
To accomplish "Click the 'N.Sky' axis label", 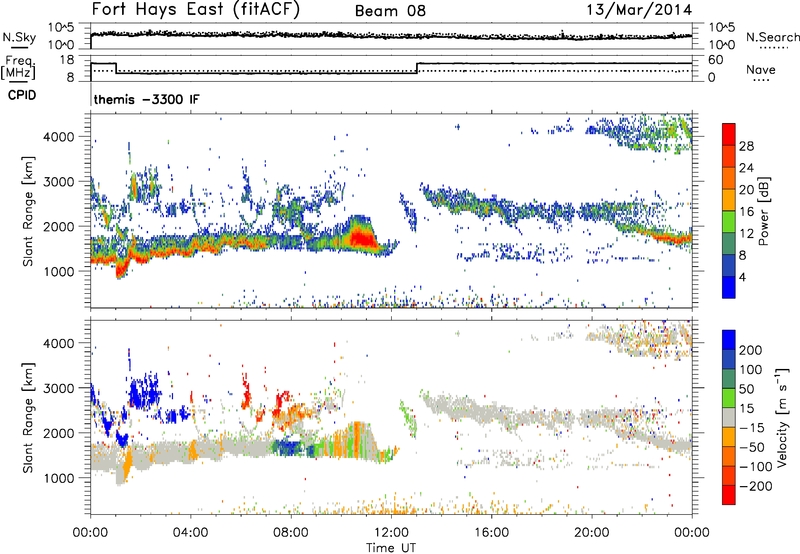I will (19, 37).
